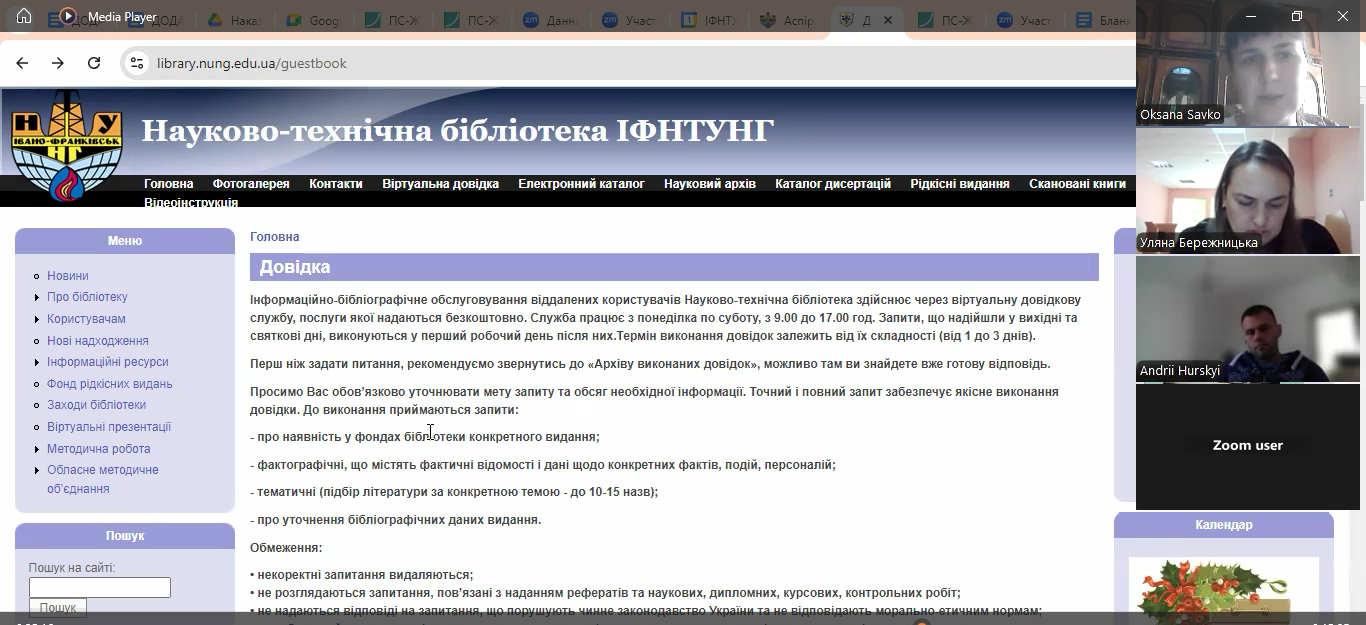
Task: Expand the Користувачам menu arrow
Action: [37, 319]
